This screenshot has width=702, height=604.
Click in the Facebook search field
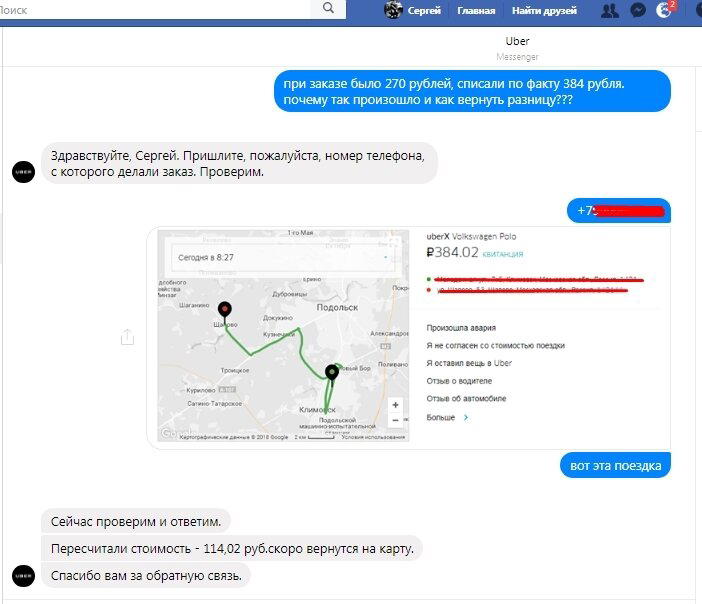pos(154,9)
